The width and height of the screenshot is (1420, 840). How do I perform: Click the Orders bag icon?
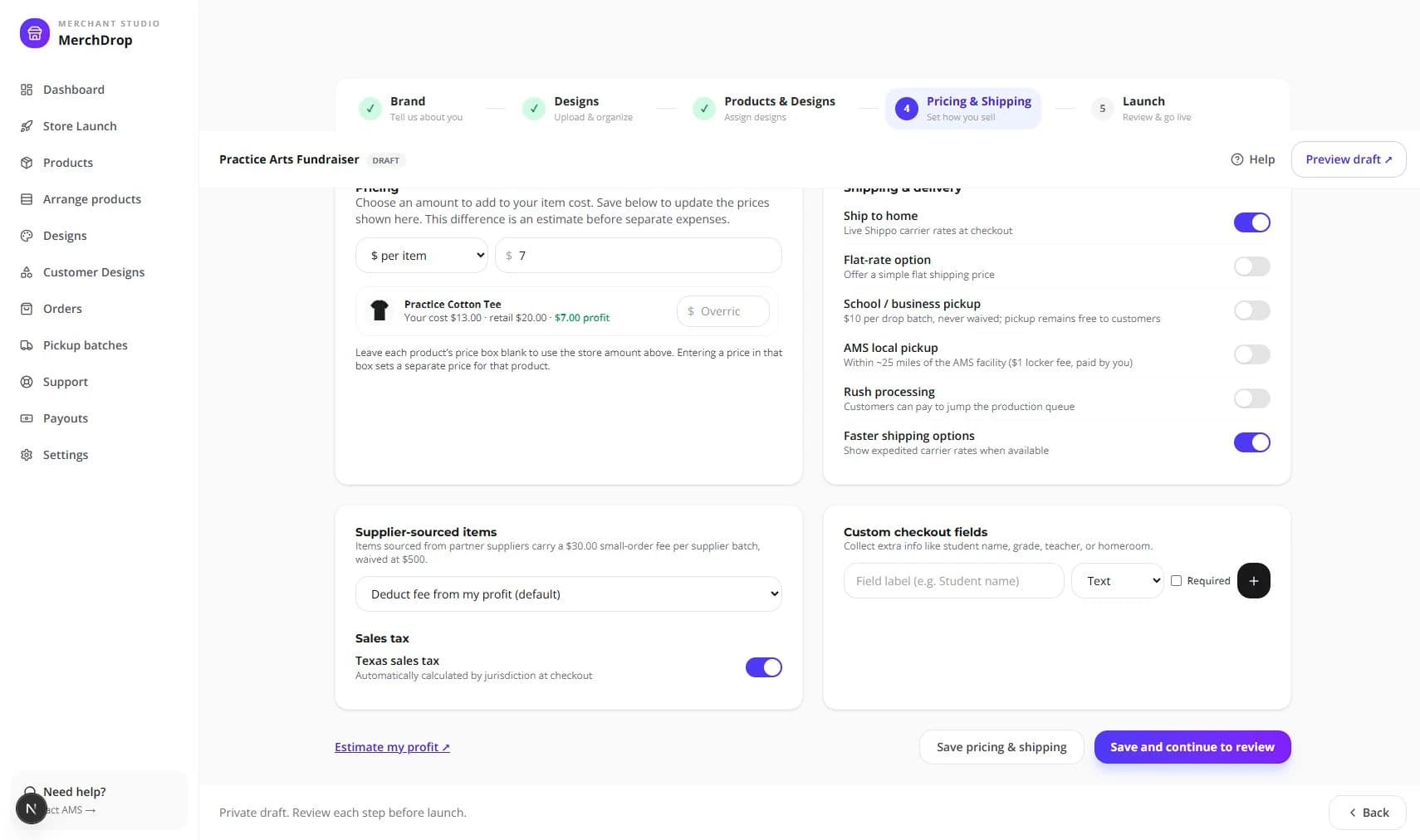[x=27, y=309]
